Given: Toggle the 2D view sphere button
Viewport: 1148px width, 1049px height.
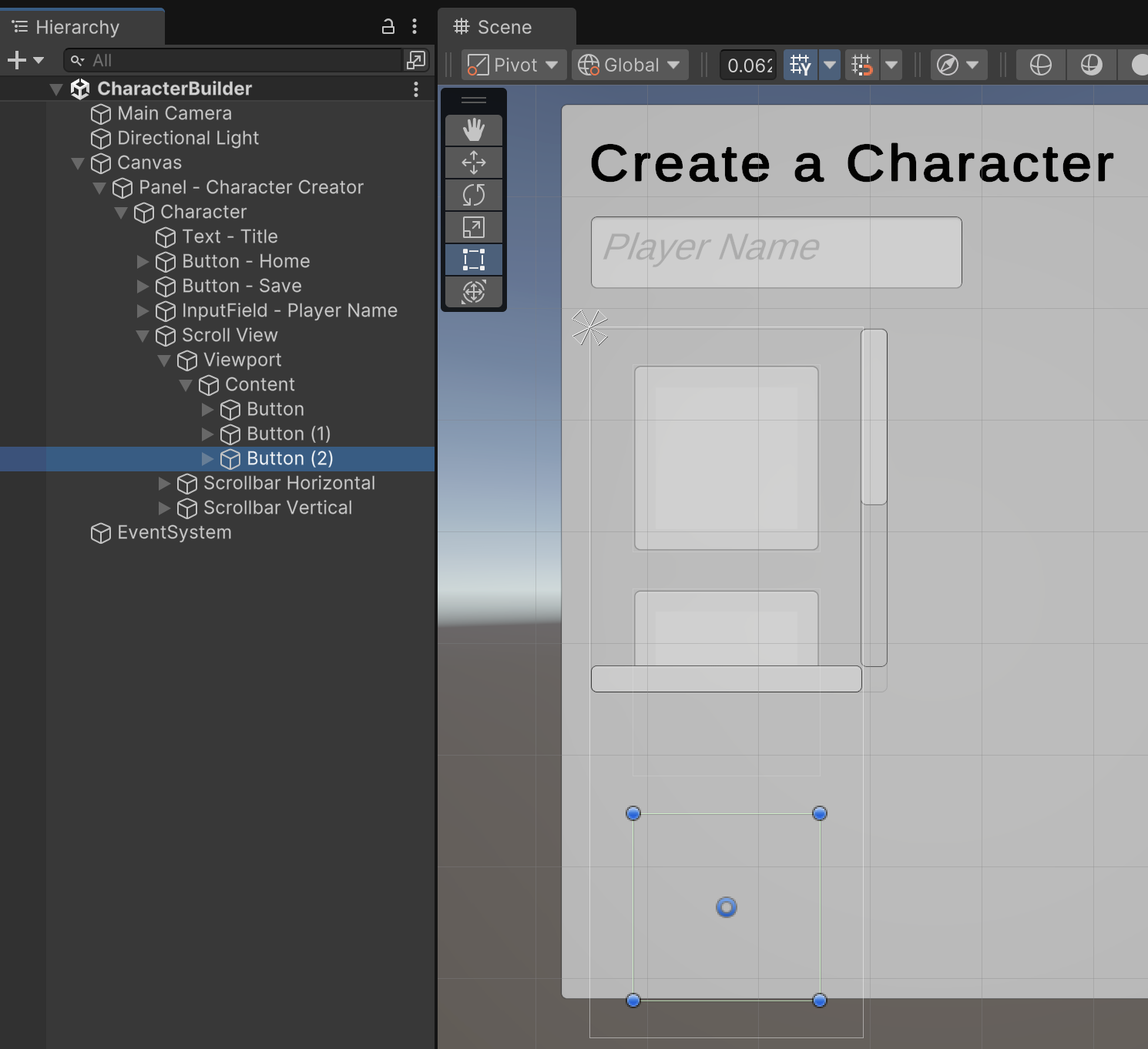Looking at the screenshot, I should click(1040, 65).
